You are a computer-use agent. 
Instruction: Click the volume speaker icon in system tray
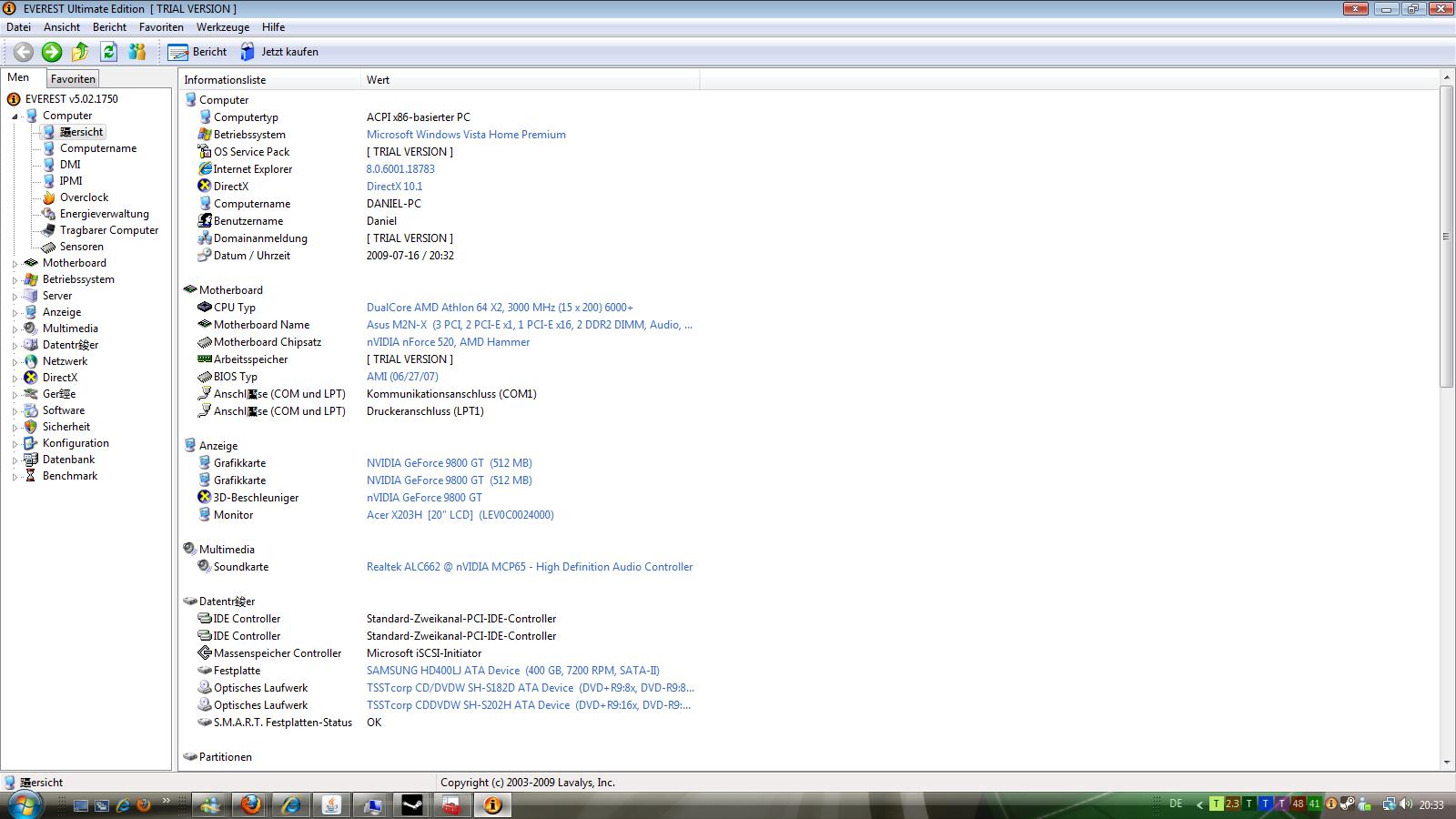1407,804
